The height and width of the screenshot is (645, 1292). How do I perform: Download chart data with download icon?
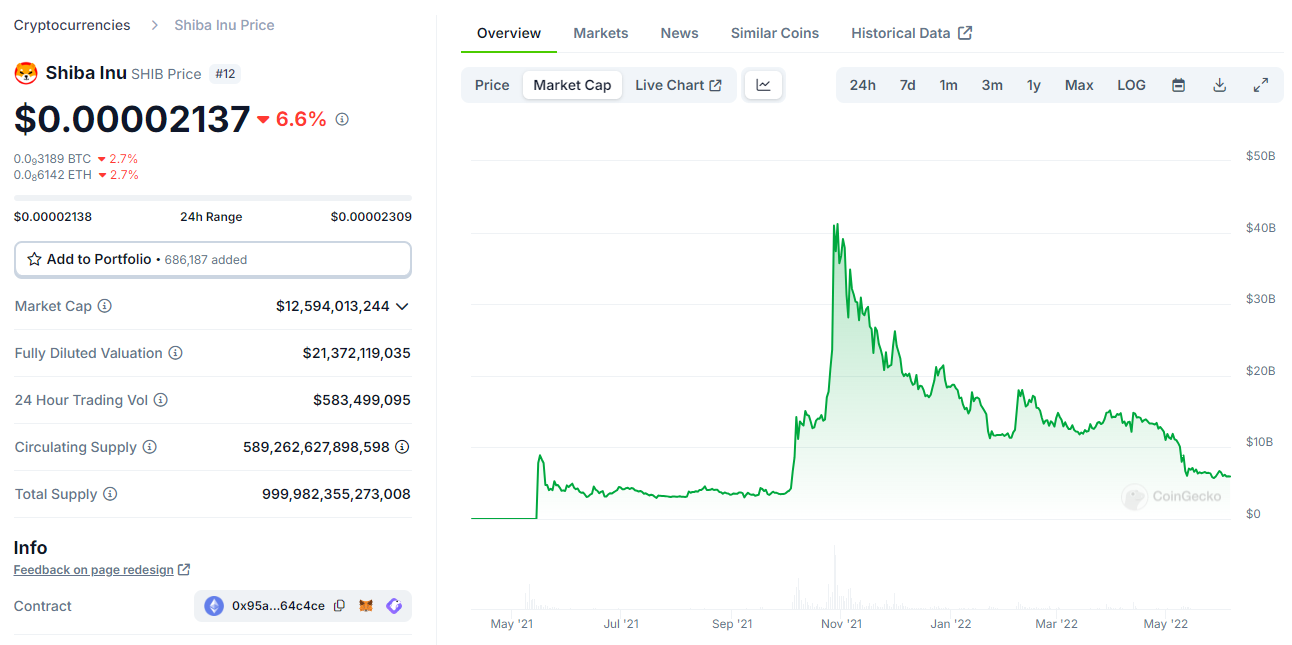pos(1219,85)
